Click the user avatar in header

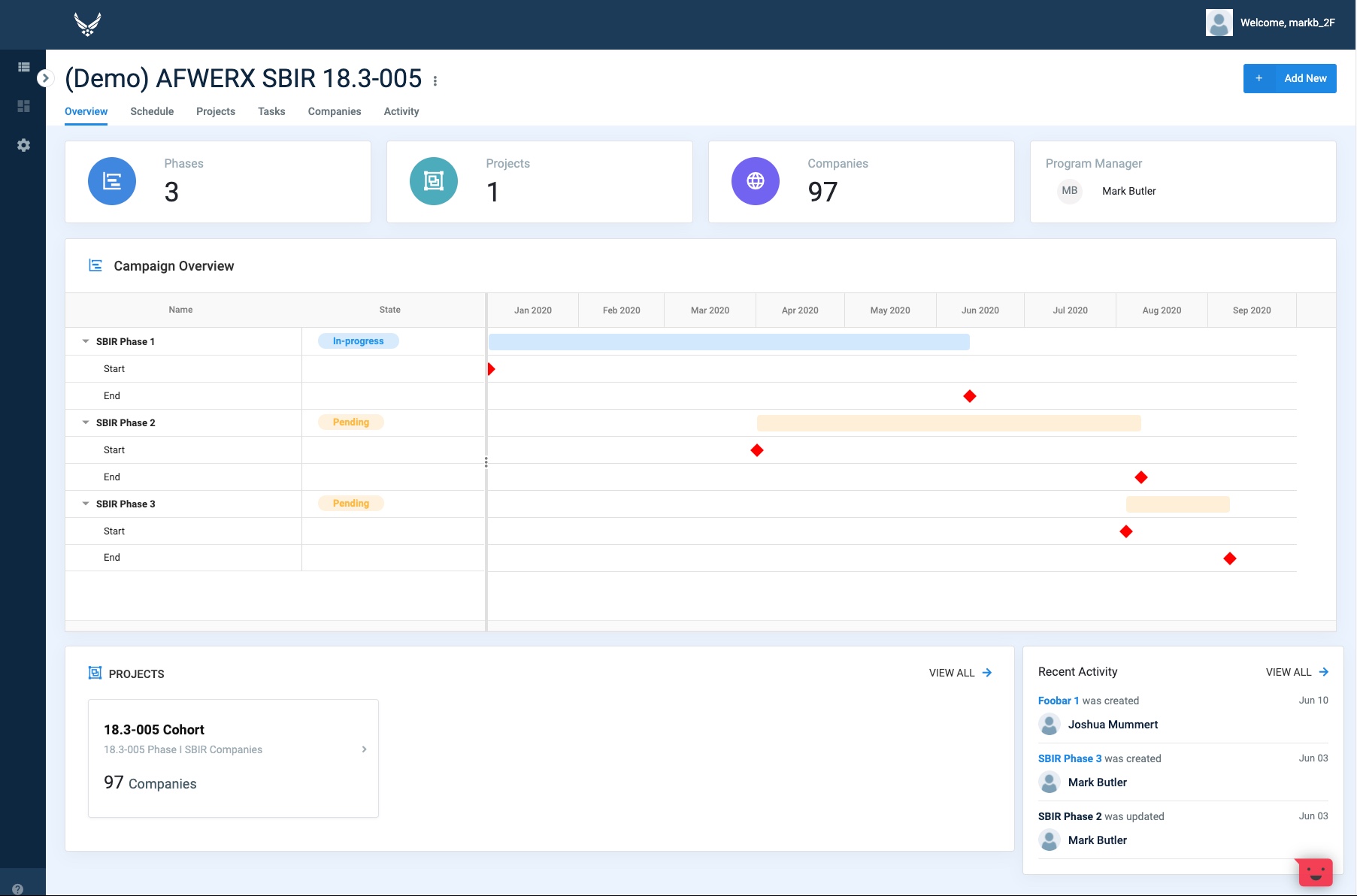coord(1219,23)
